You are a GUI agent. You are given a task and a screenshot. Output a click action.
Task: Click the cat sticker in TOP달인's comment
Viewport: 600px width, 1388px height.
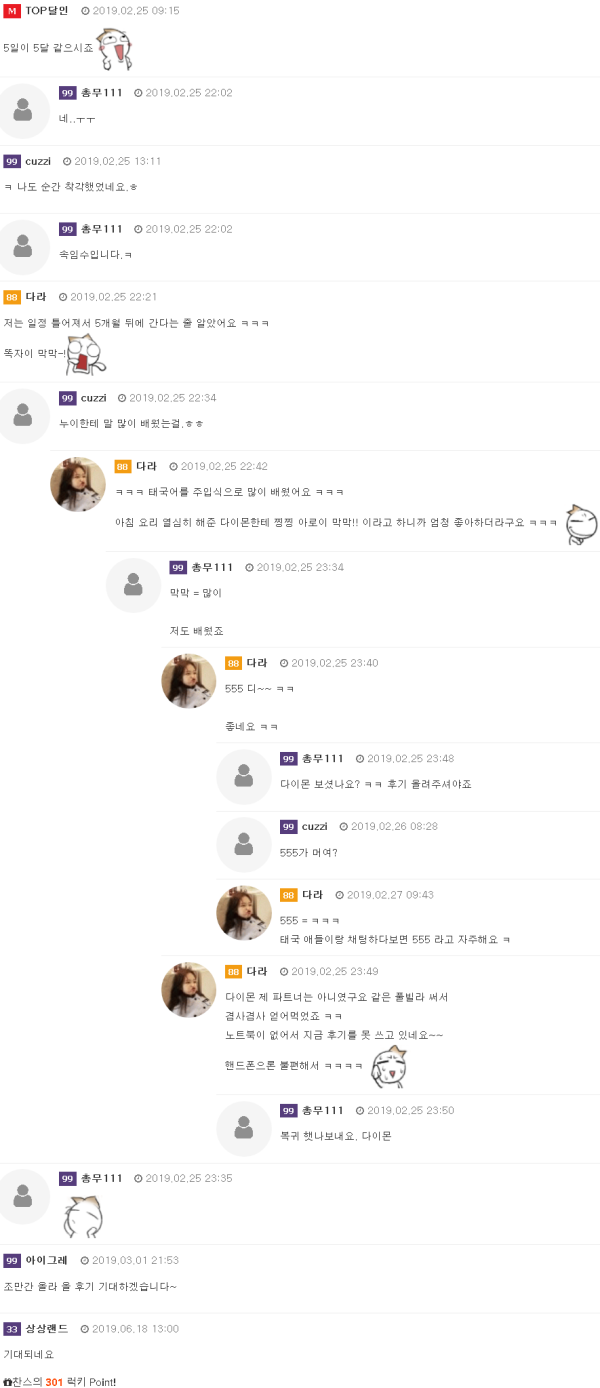point(116,46)
